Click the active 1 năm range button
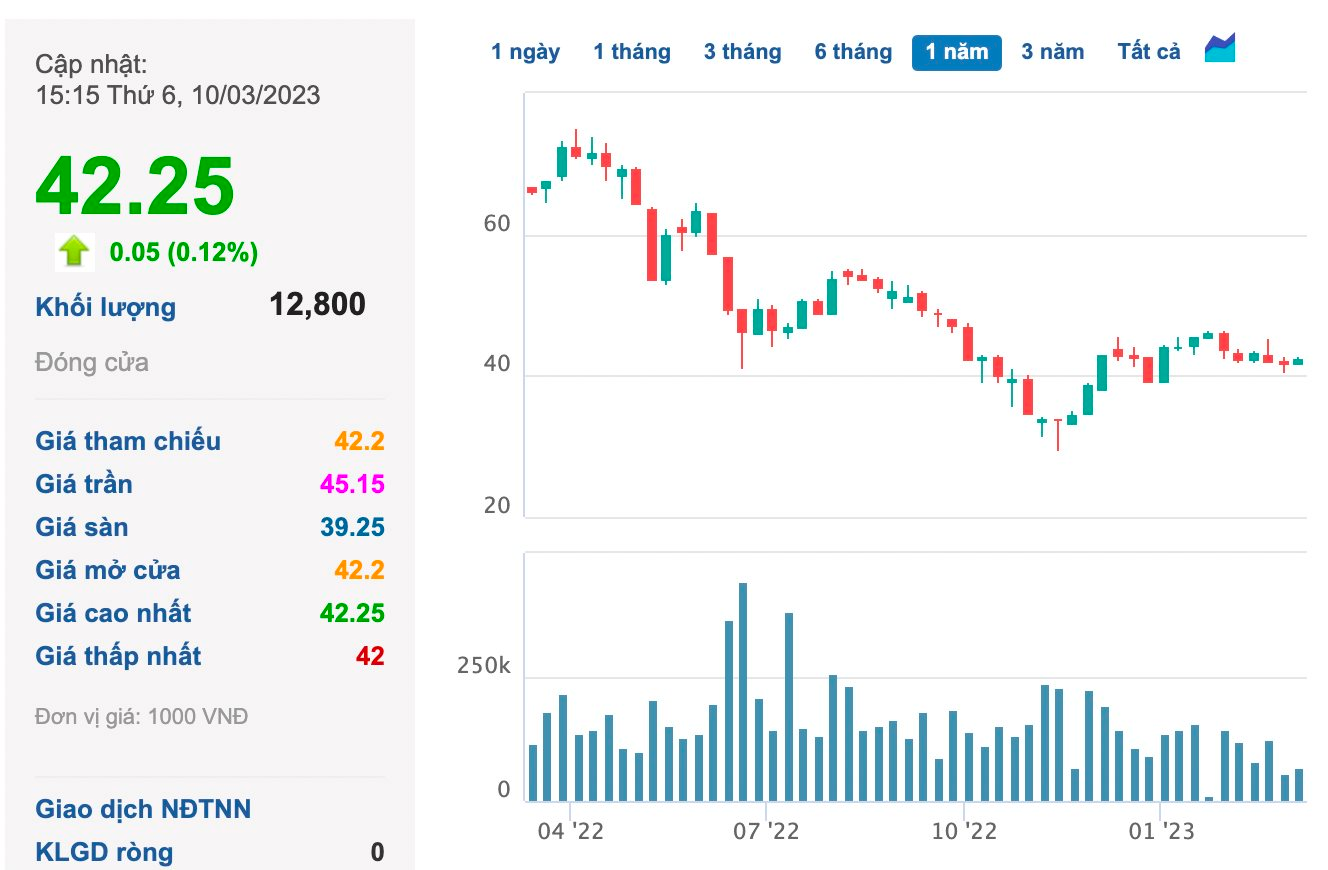The width and height of the screenshot is (1328, 870). tap(957, 52)
